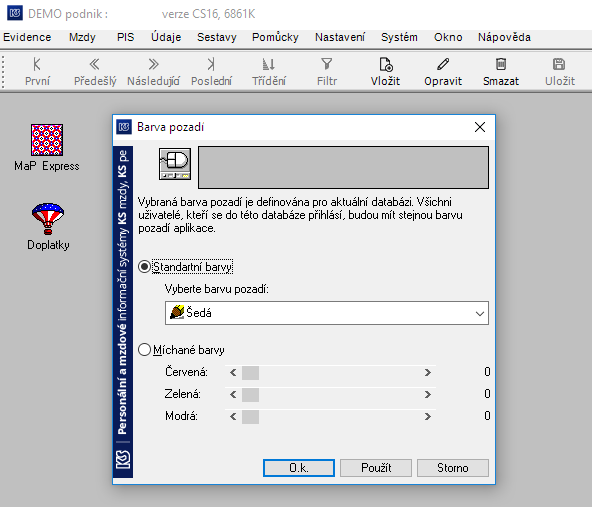Open the Mzdy menu
Image resolution: width=592 pixels, height=507 pixels.
click(x=82, y=37)
